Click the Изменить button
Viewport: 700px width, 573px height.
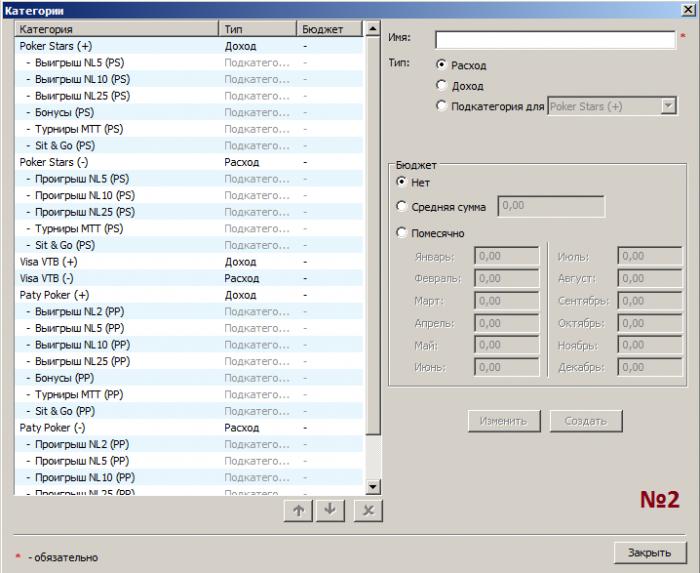tap(504, 421)
